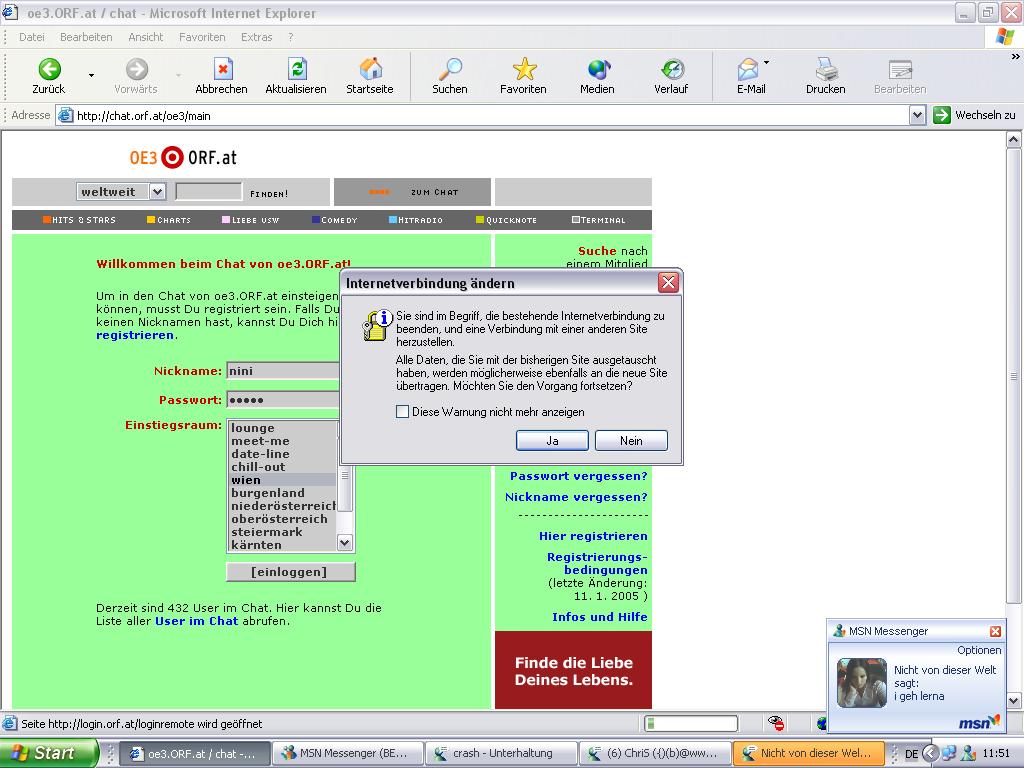Click page scrollbar down arrow
This screenshot has width=1024, height=768.
1013,700
